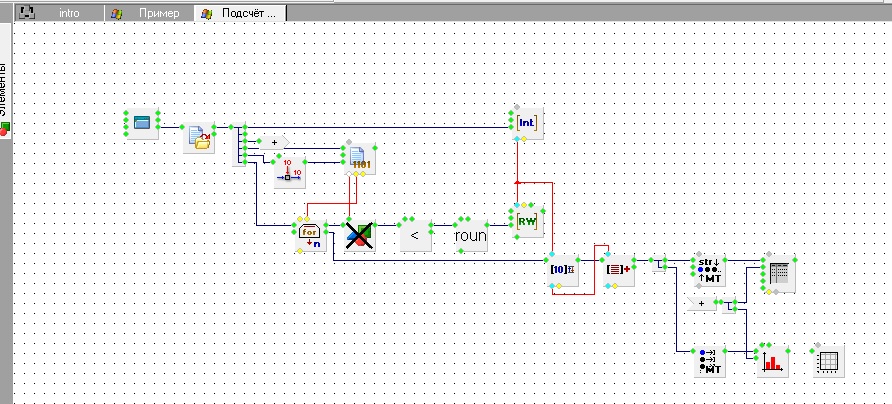Select the grid element at bottom right
The width and height of the screenshot is (892, 404).
[830, 361]
